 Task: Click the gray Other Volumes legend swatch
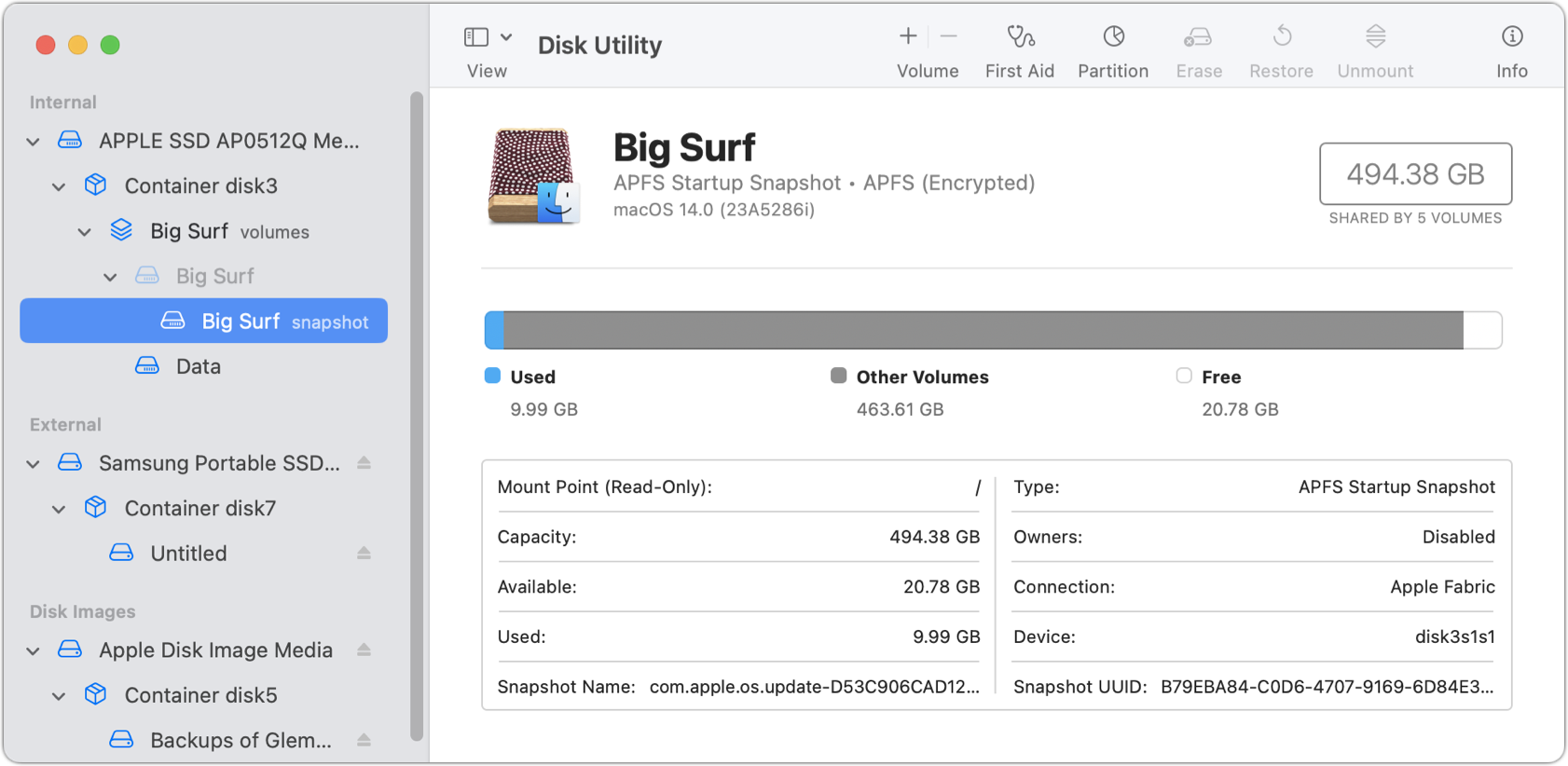coord(839,376)
